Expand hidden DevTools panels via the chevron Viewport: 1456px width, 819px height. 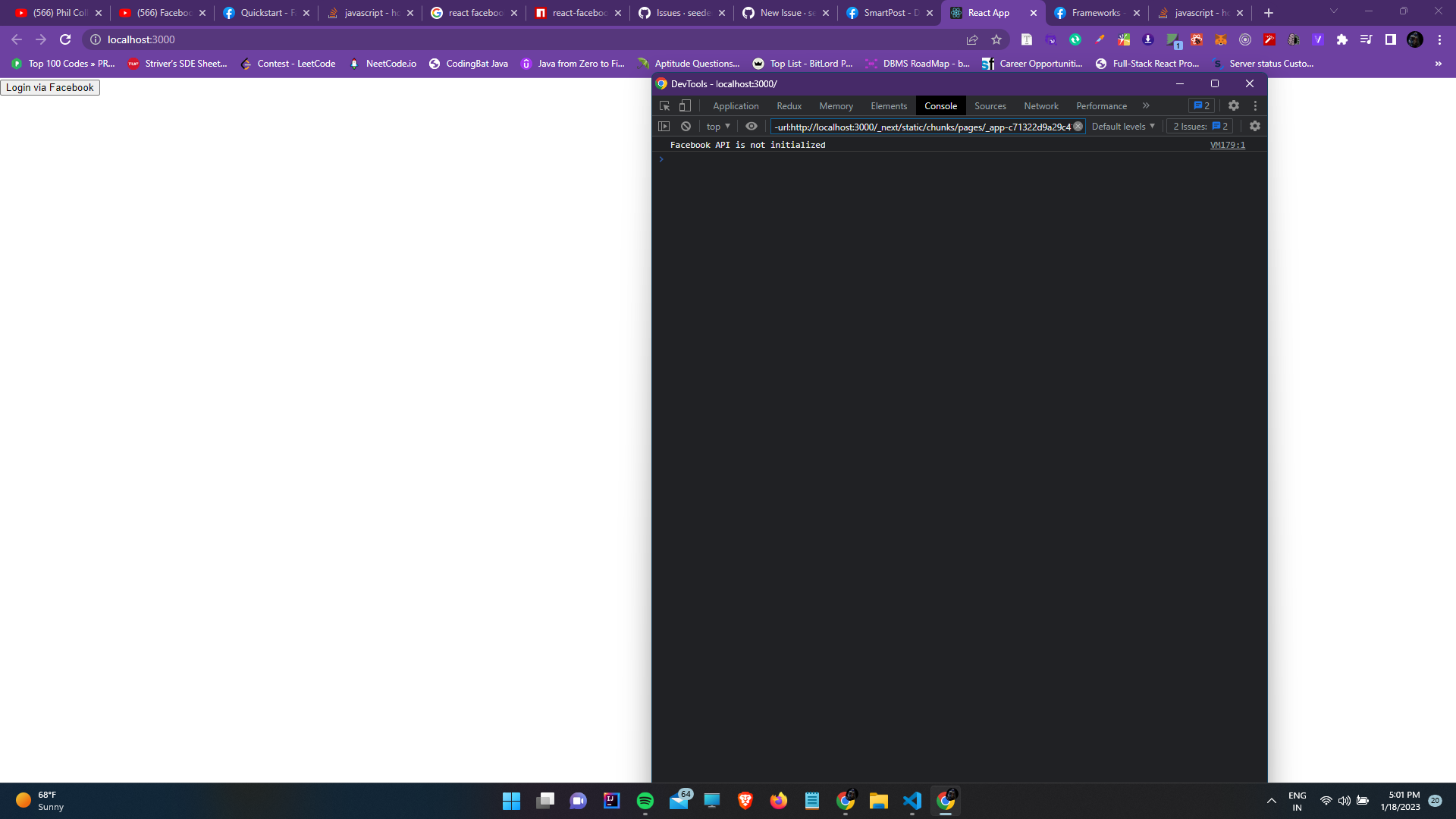click(x=1146, y=105)
